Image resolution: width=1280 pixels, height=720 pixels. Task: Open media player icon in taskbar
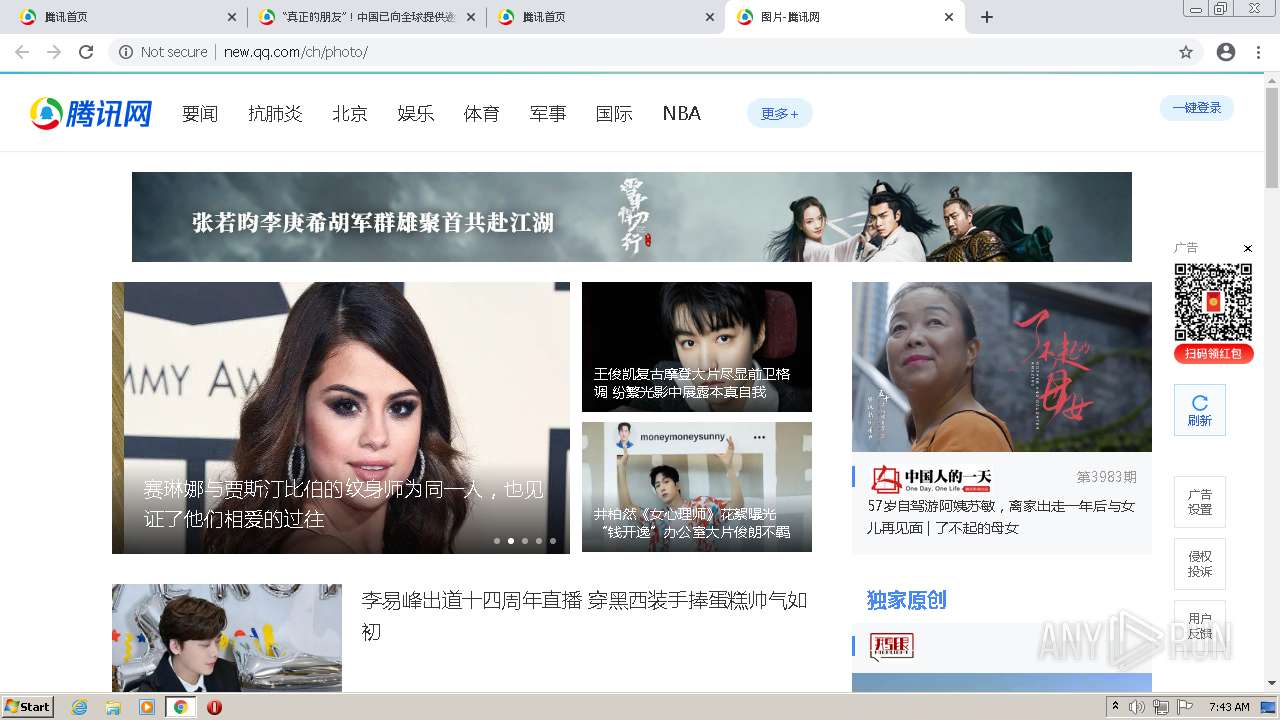coord(147,707)
